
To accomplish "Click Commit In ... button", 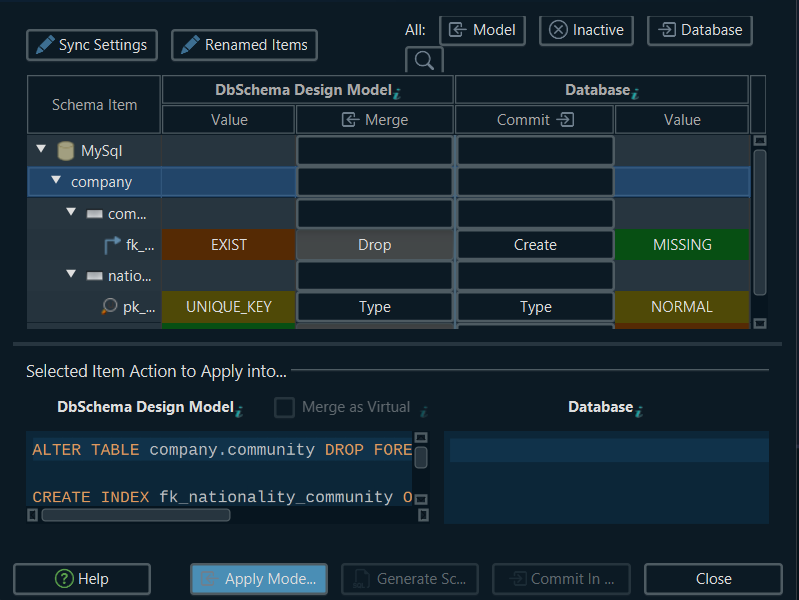I will 561,579.
